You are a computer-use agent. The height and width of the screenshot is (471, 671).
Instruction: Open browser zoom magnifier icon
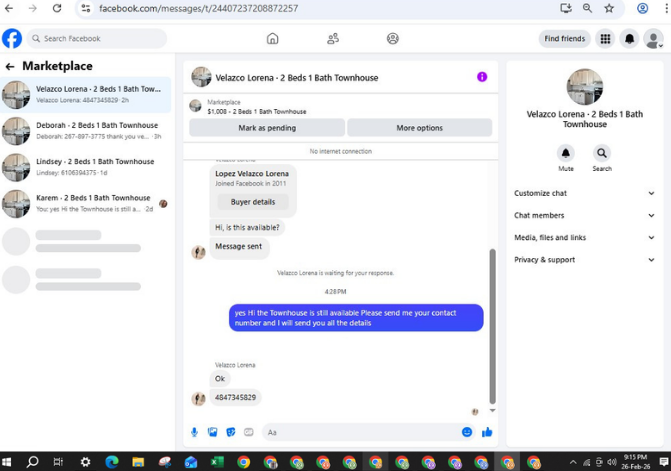587,8
